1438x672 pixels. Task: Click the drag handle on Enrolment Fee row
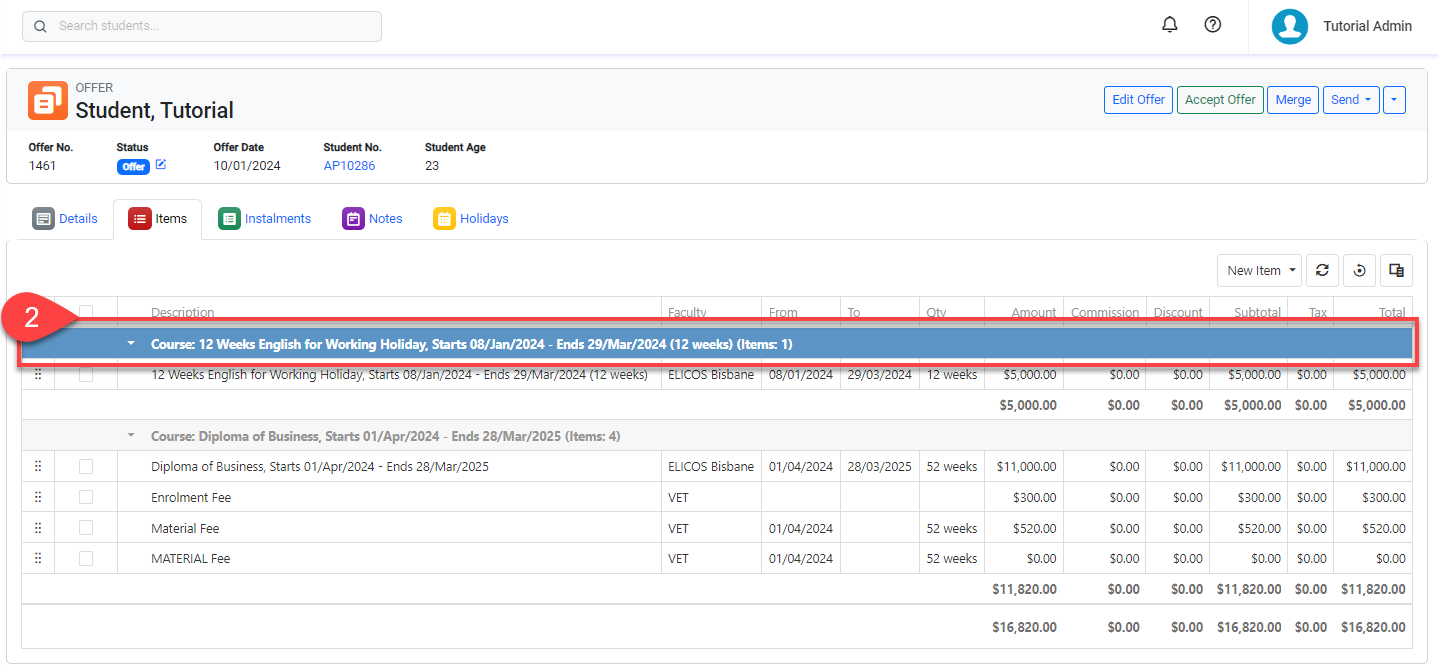(38, 497)
